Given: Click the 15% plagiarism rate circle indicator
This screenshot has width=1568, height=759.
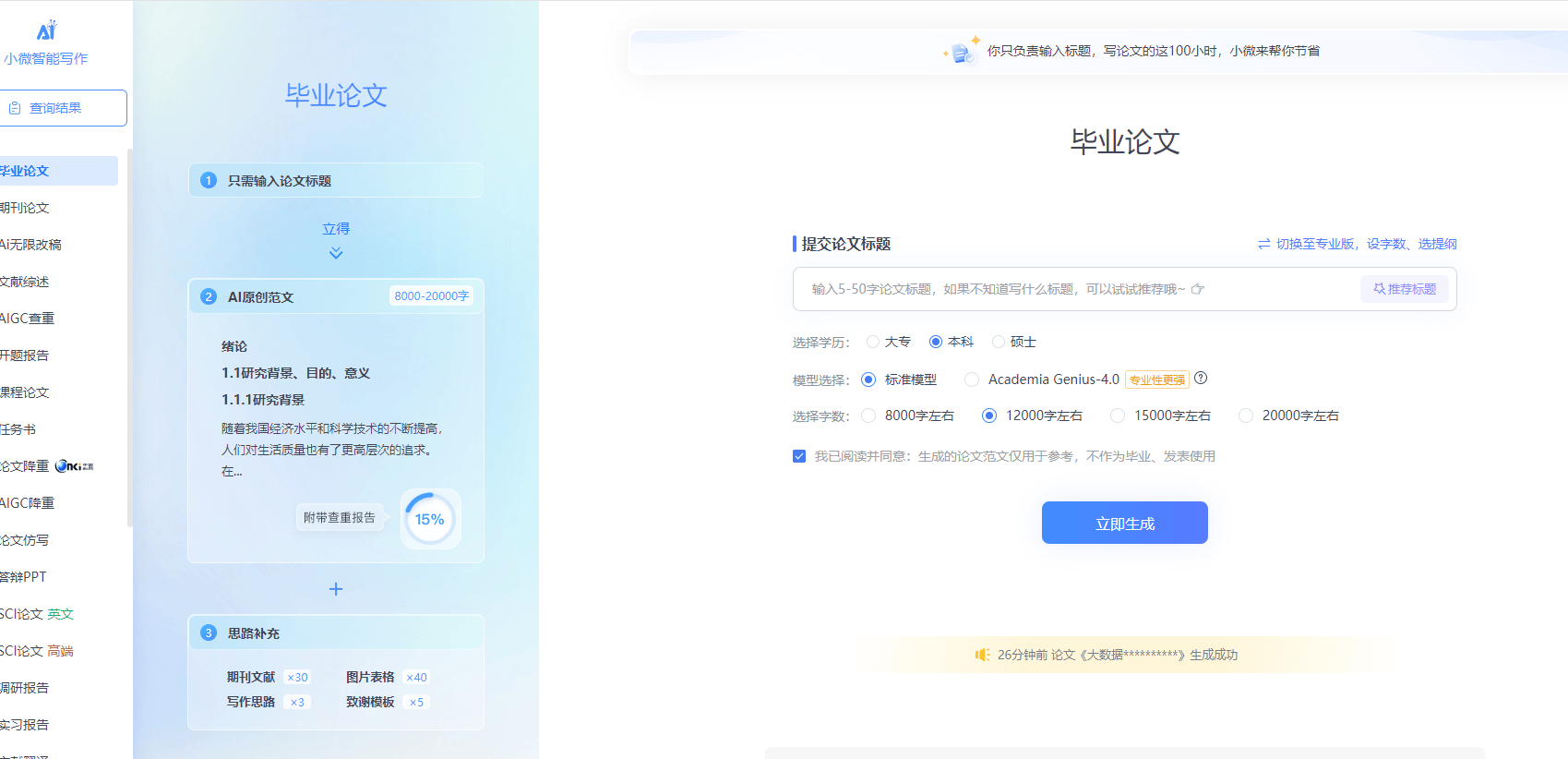Looking at the screenshot, I should [429, 519].
